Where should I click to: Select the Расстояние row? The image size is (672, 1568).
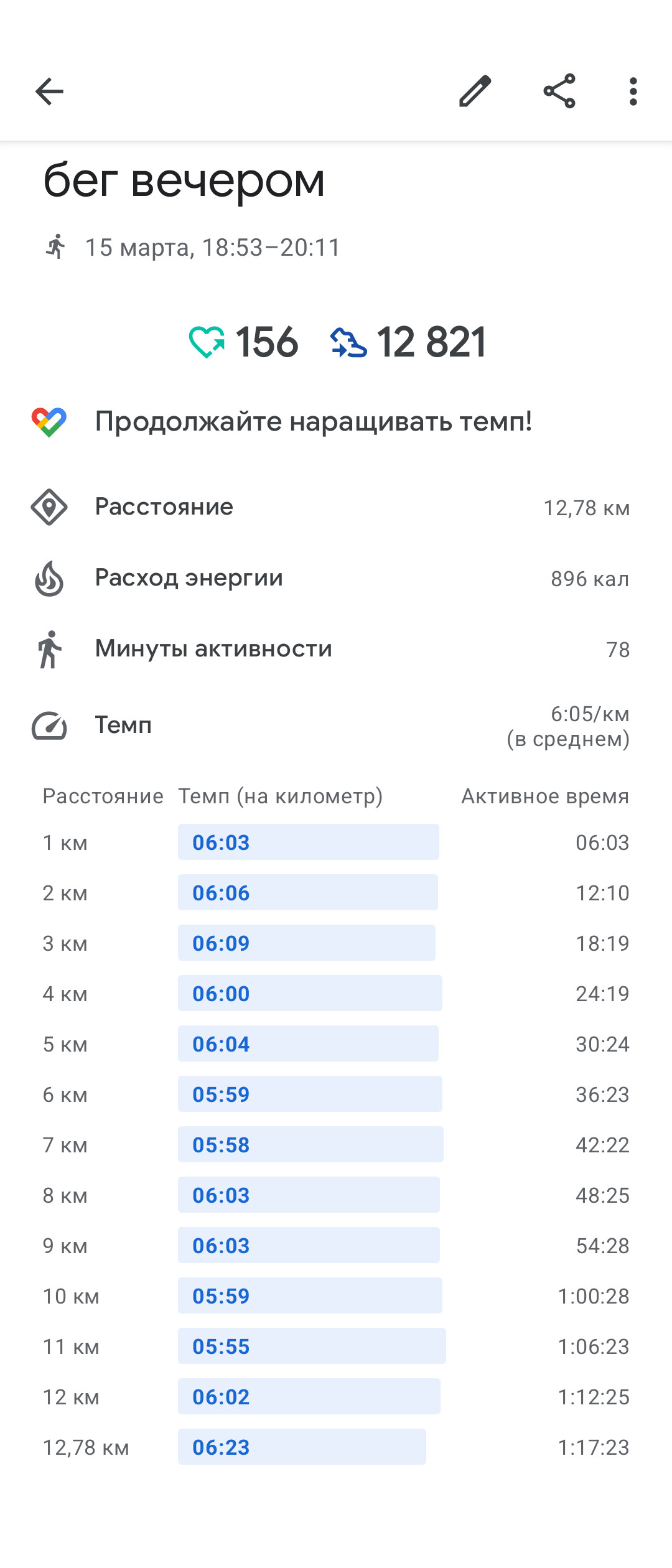336,507
